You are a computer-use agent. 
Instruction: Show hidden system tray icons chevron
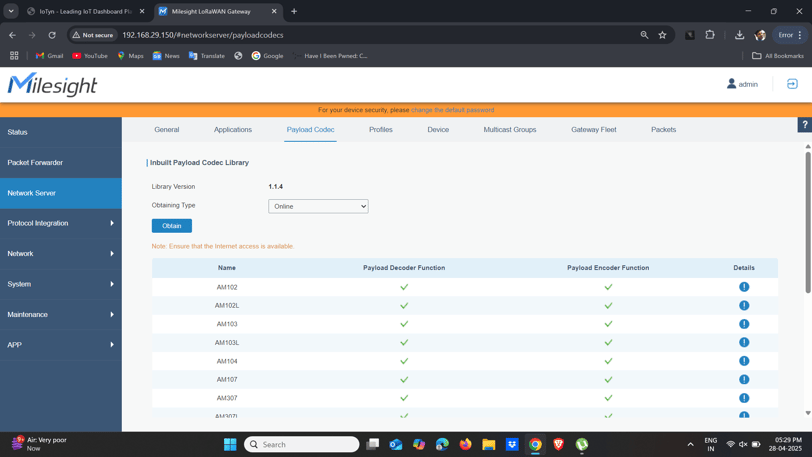tap(690, 445)
